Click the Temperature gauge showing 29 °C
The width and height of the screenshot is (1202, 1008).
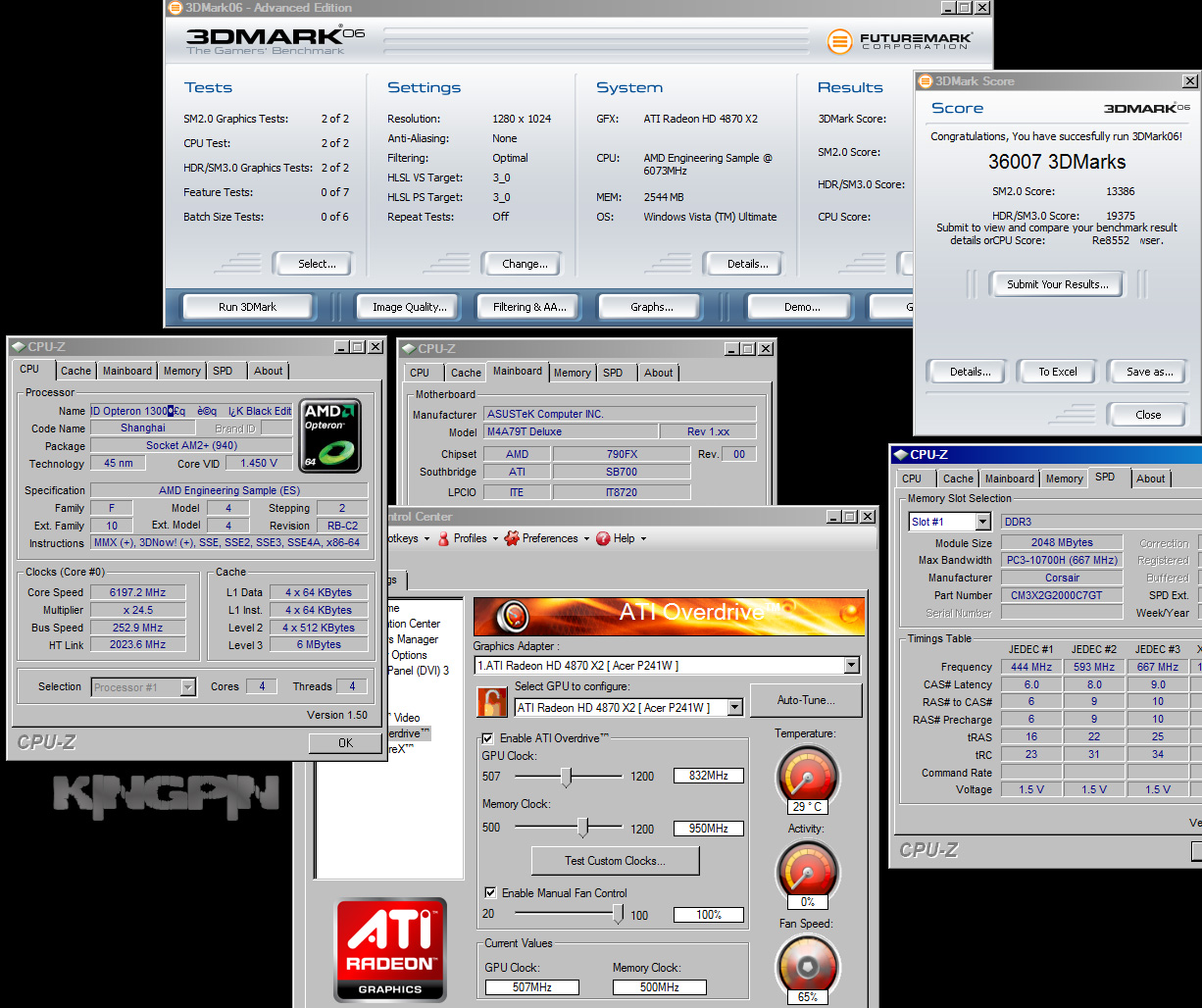click(x=808, y=775)
